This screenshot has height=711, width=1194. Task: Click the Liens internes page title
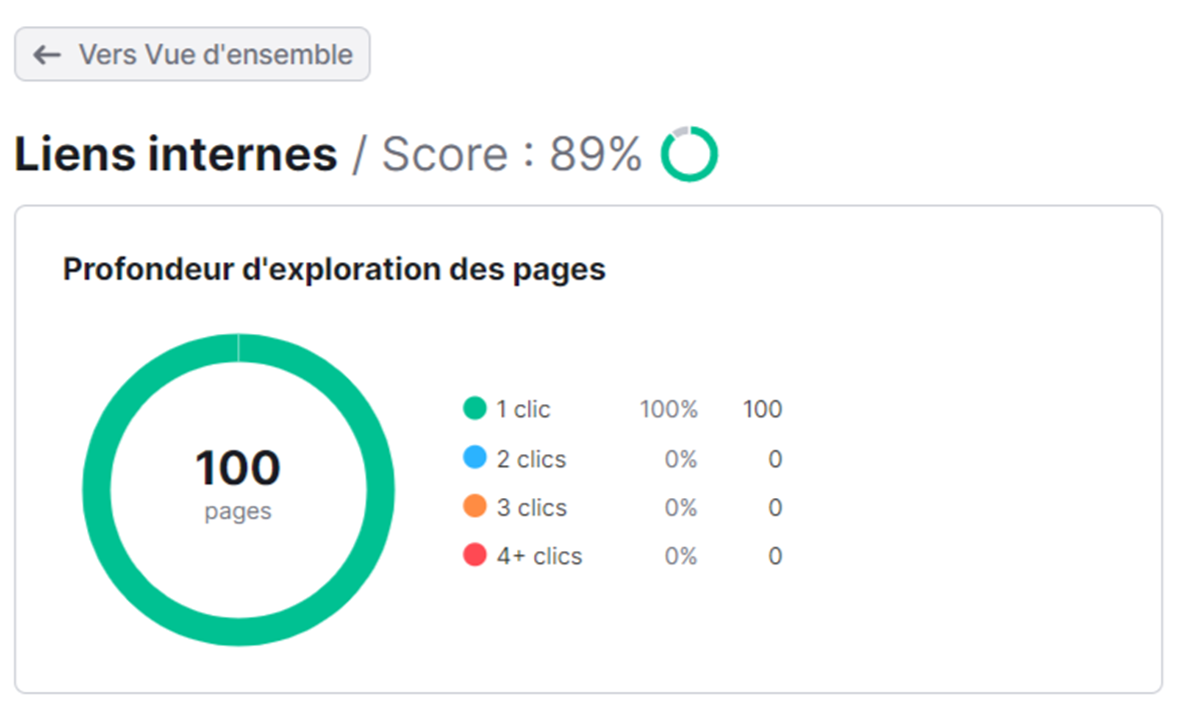[176, 155]
